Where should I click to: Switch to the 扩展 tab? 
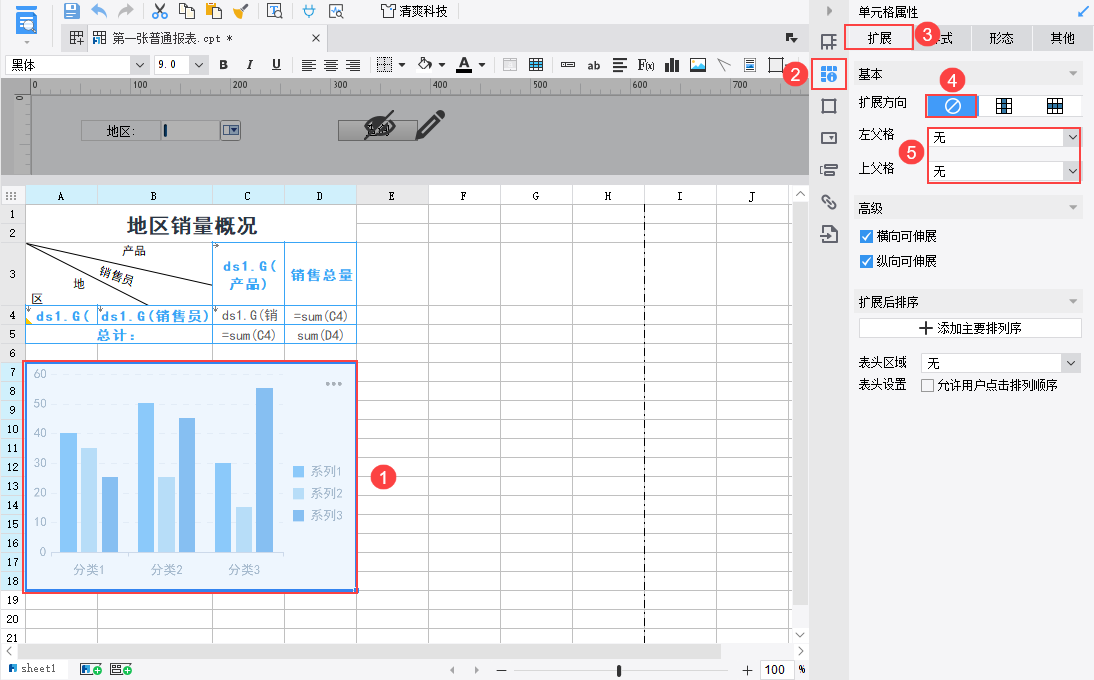coord(879,38)
